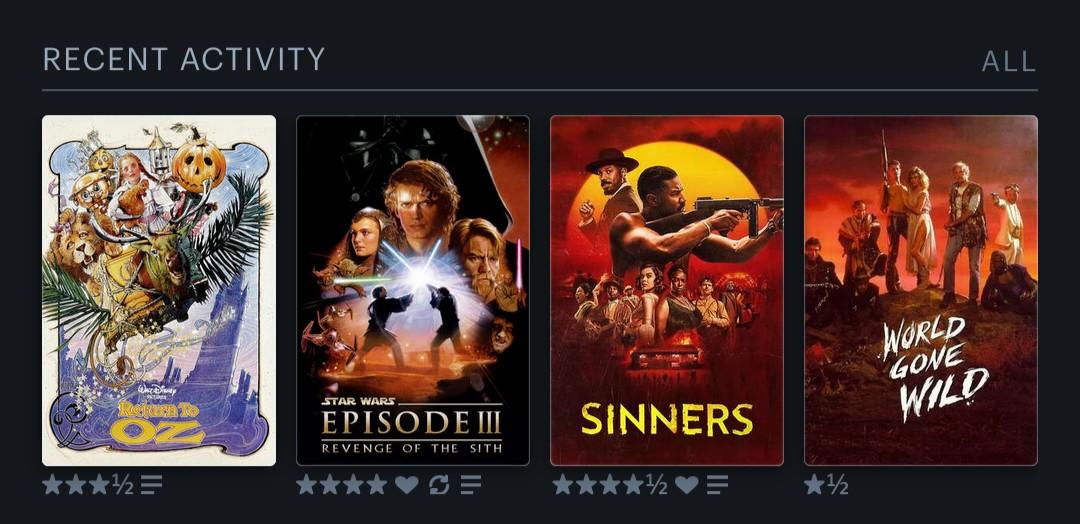Open the review icon under Return to Oz
Viewport: 1080px width, 524px height.
tap(152, 485)
